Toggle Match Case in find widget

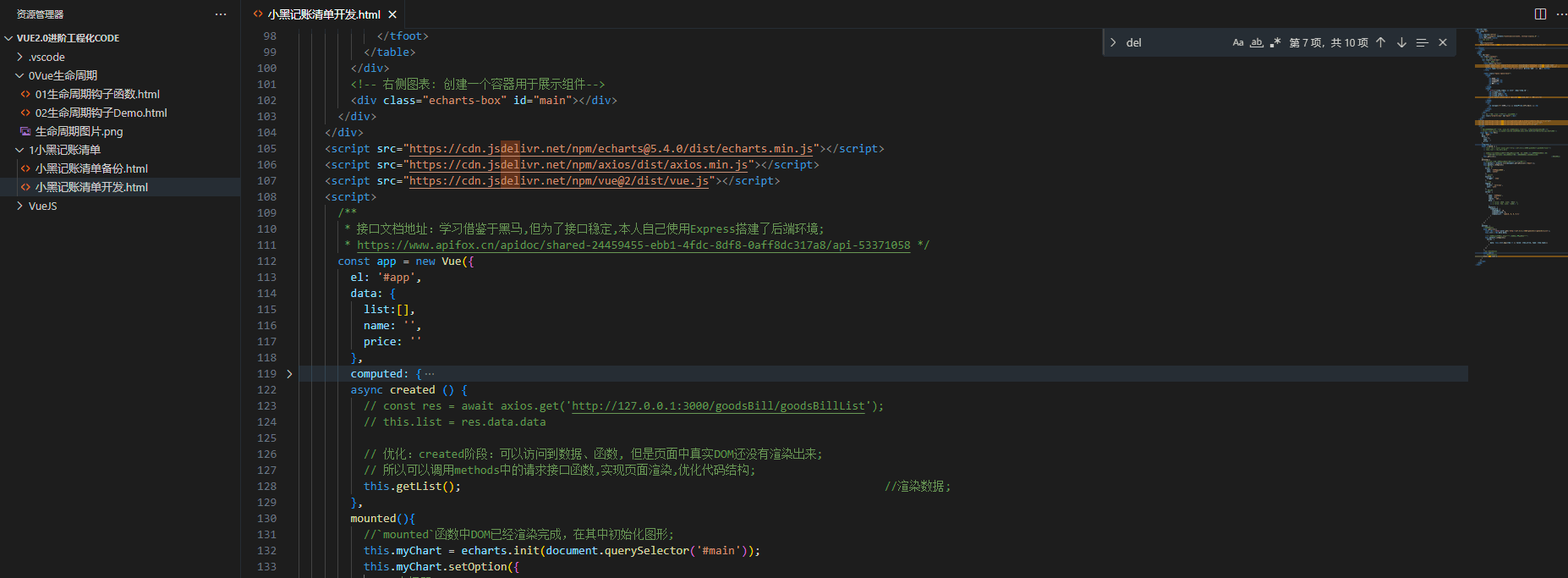(1238, 42)
